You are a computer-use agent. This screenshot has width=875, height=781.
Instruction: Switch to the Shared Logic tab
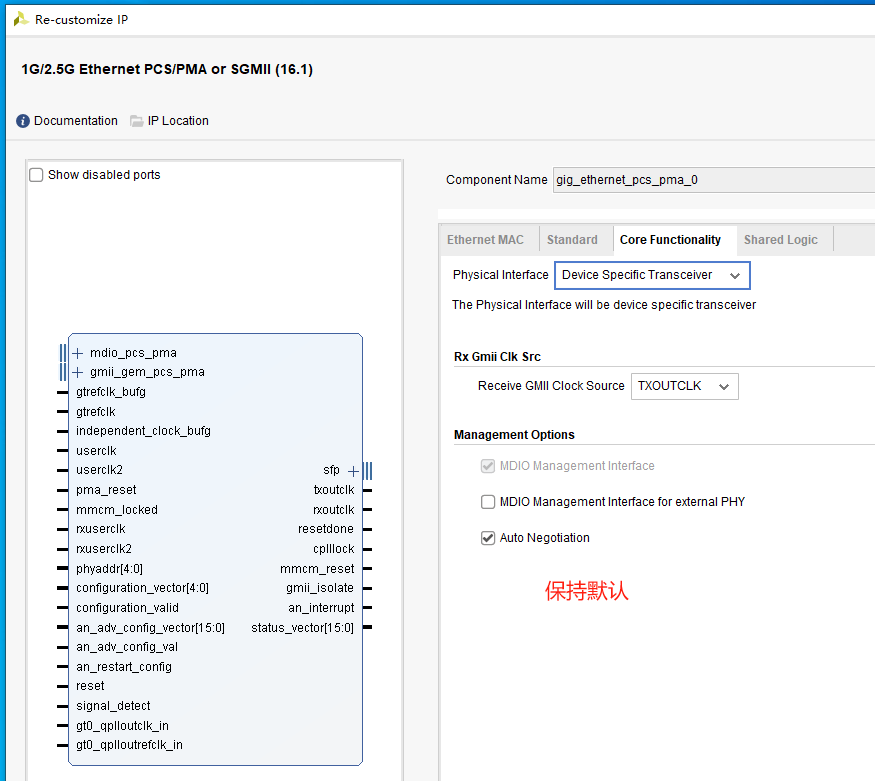(781, 240)
